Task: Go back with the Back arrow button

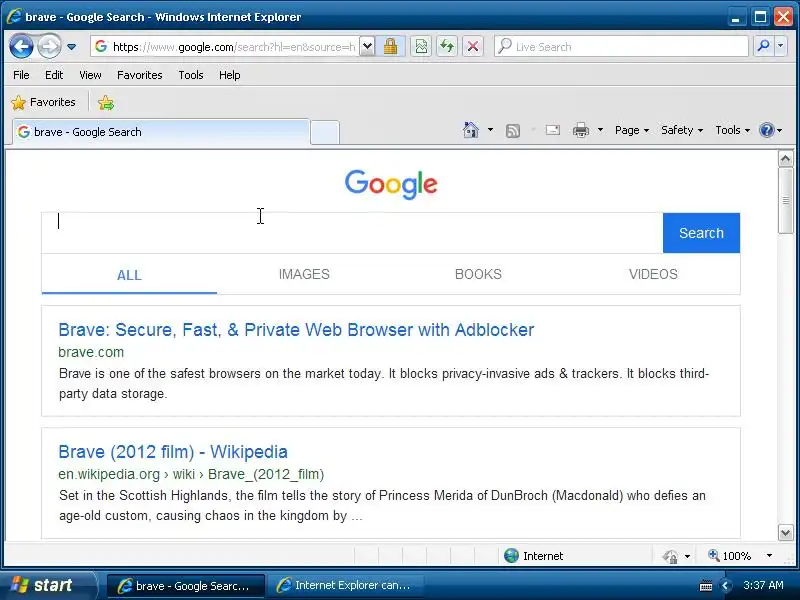Action: point(21,47)
